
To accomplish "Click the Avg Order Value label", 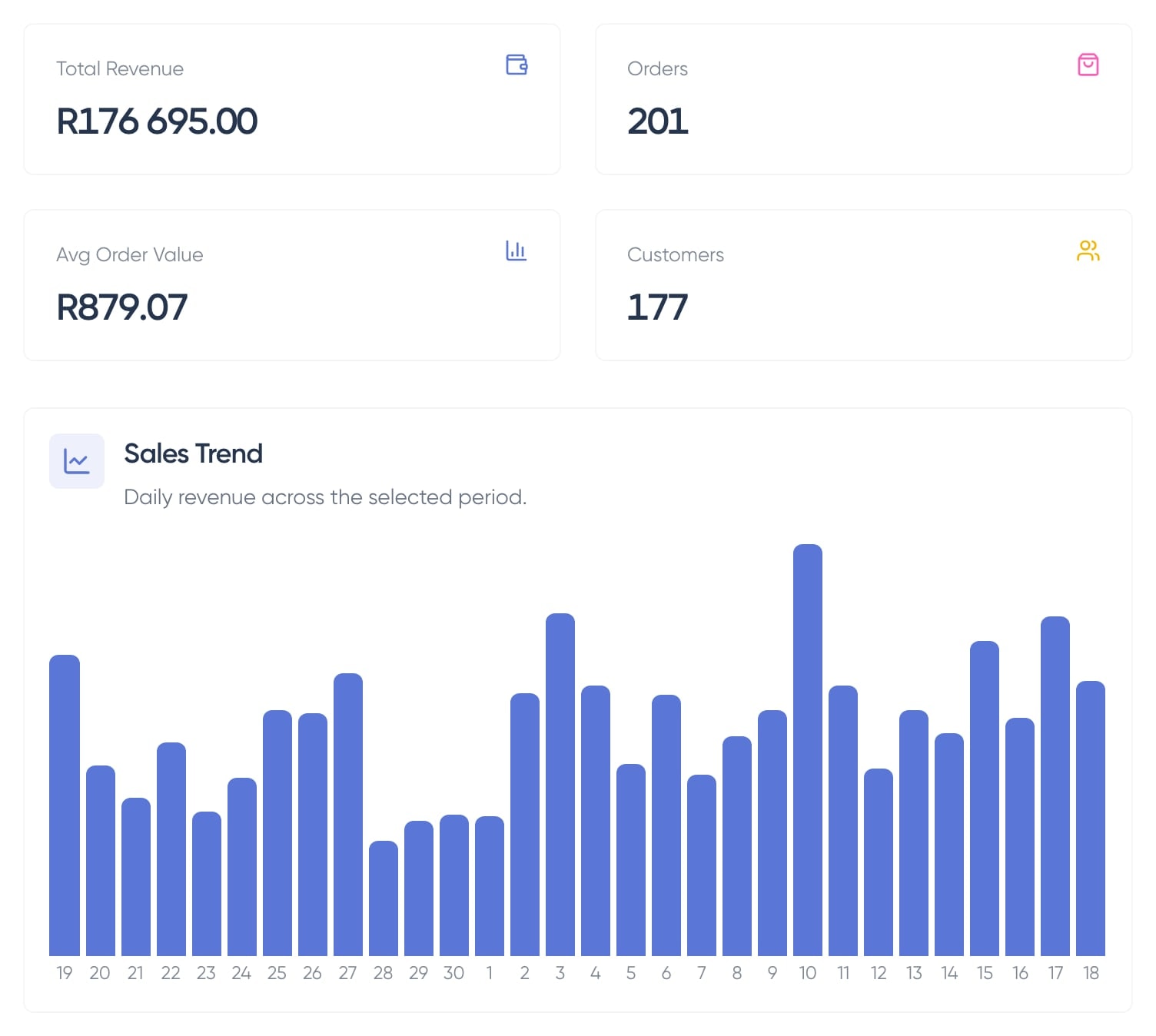I will pyautogui.click(x=130, y=255).
